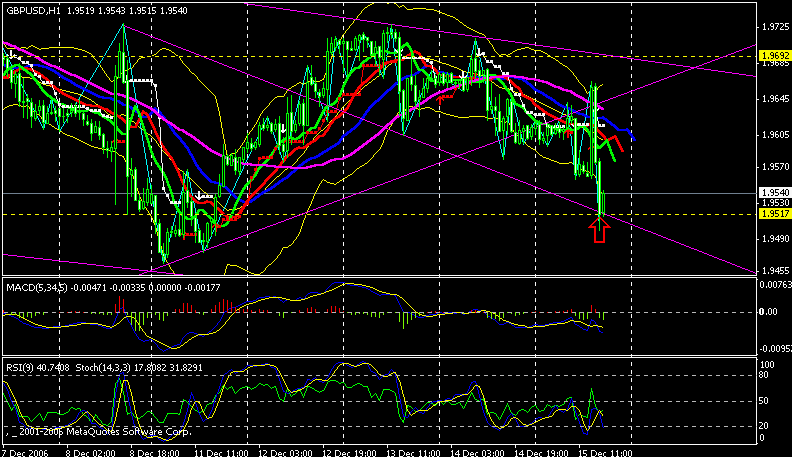Click the 12 Dec 03:00 time label
The image size is (792, 457).
point(286,452)
